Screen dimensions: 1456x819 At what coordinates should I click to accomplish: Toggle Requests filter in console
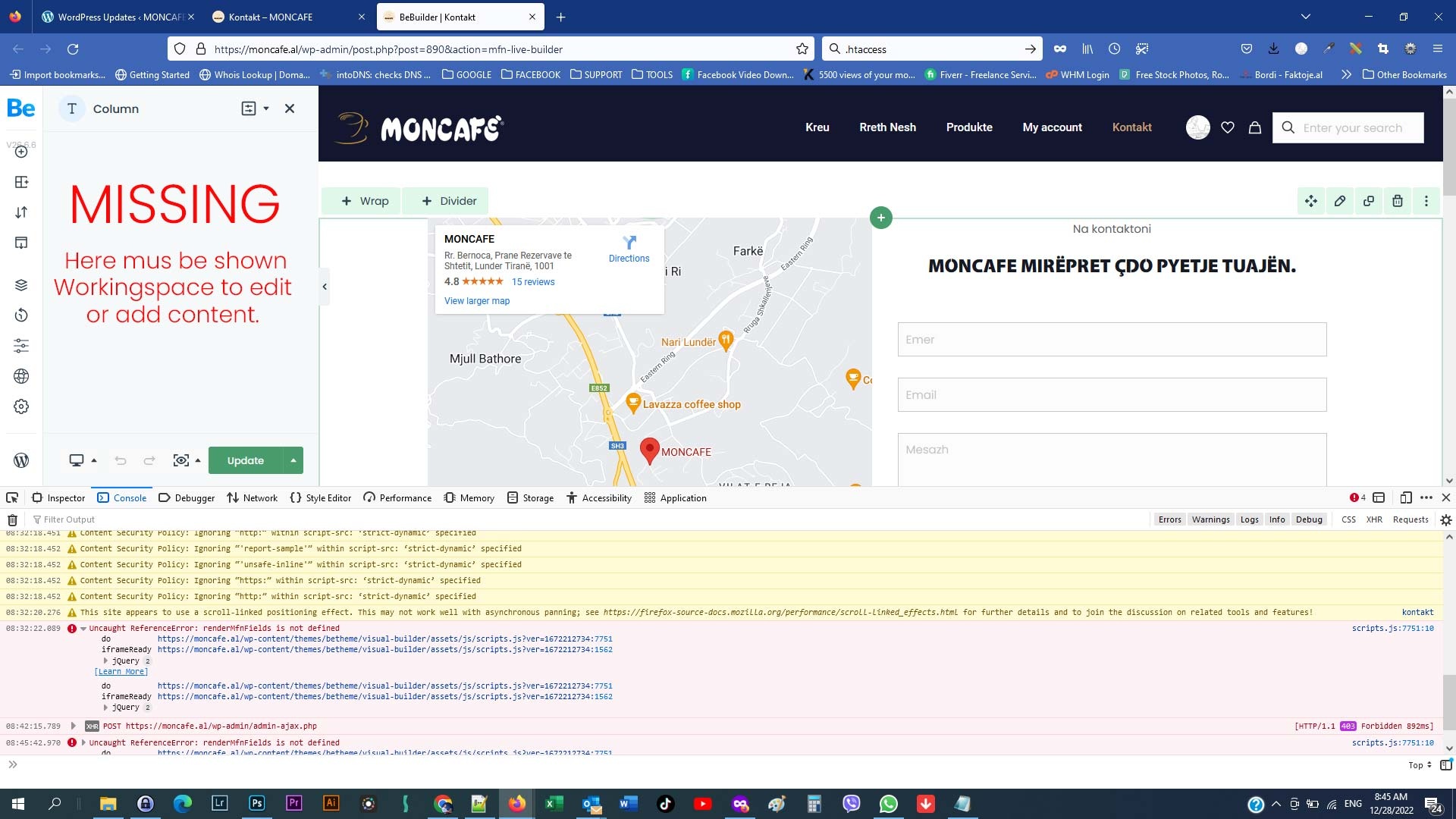point(1410,519)
